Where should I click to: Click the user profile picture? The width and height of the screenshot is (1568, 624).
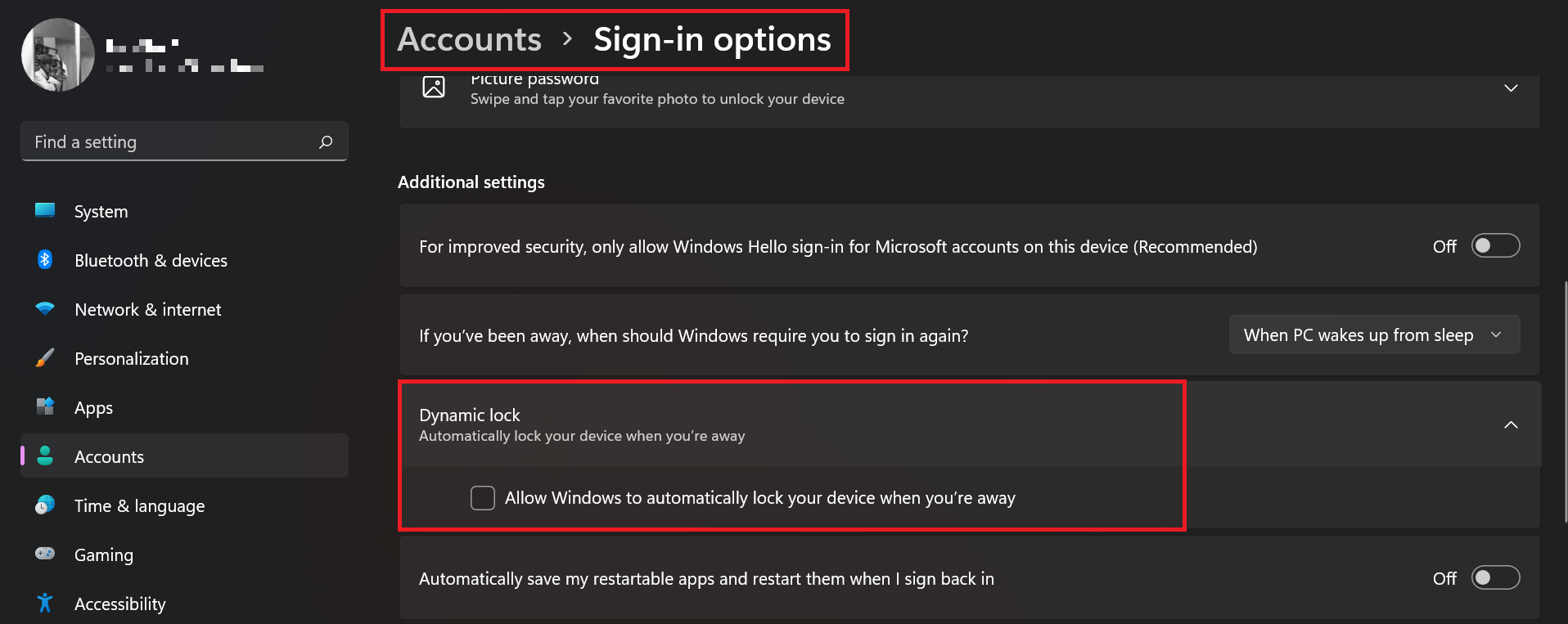click(58, 55)
